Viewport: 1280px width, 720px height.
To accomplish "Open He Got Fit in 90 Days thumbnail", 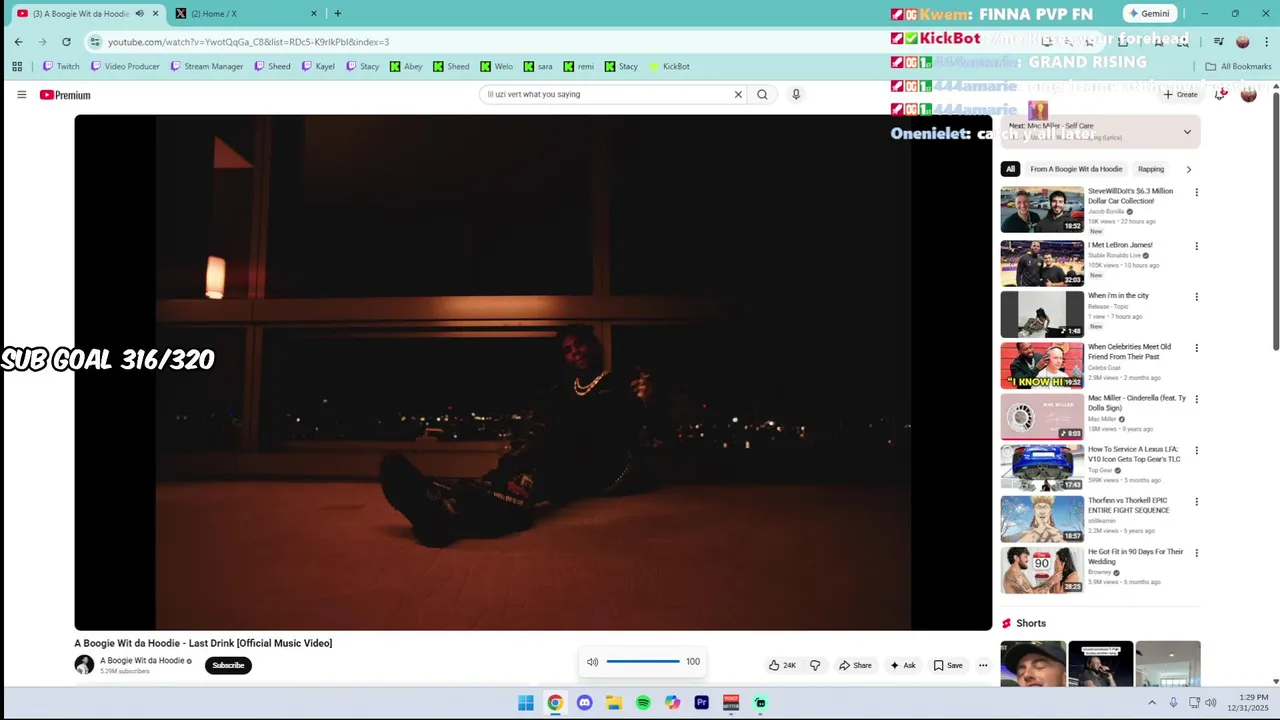I will pyautogui.click(x=1042, y=569).
